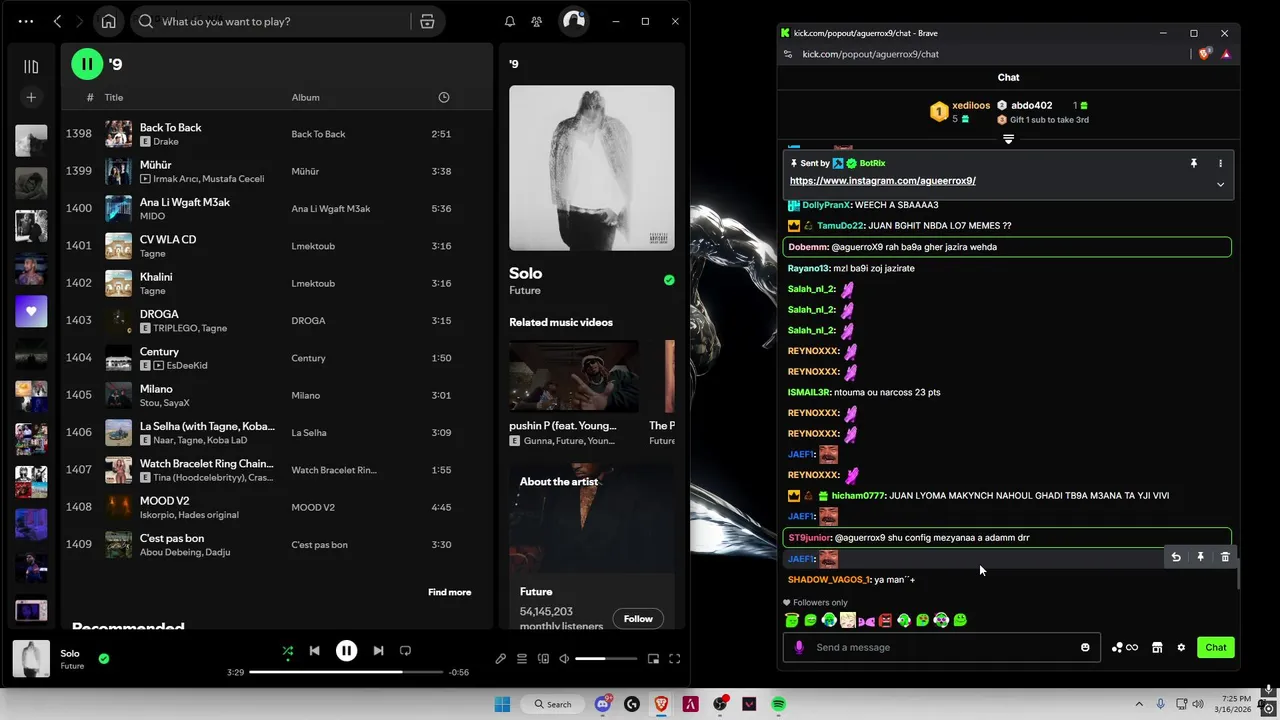Seek within Solo on song progress bar
Viewport: 1280px width, 720px height.
tap(346, 672)
